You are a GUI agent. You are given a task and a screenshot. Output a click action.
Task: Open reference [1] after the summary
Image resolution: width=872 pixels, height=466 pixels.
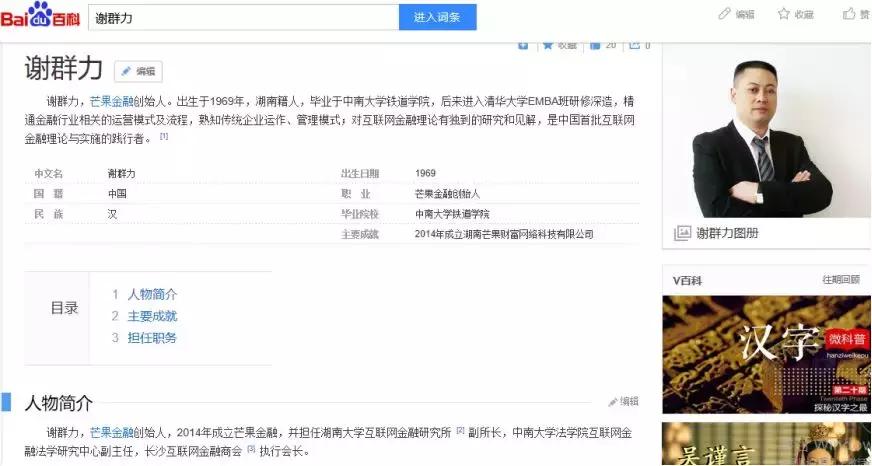pyautogui.click(x=164, y=136)
